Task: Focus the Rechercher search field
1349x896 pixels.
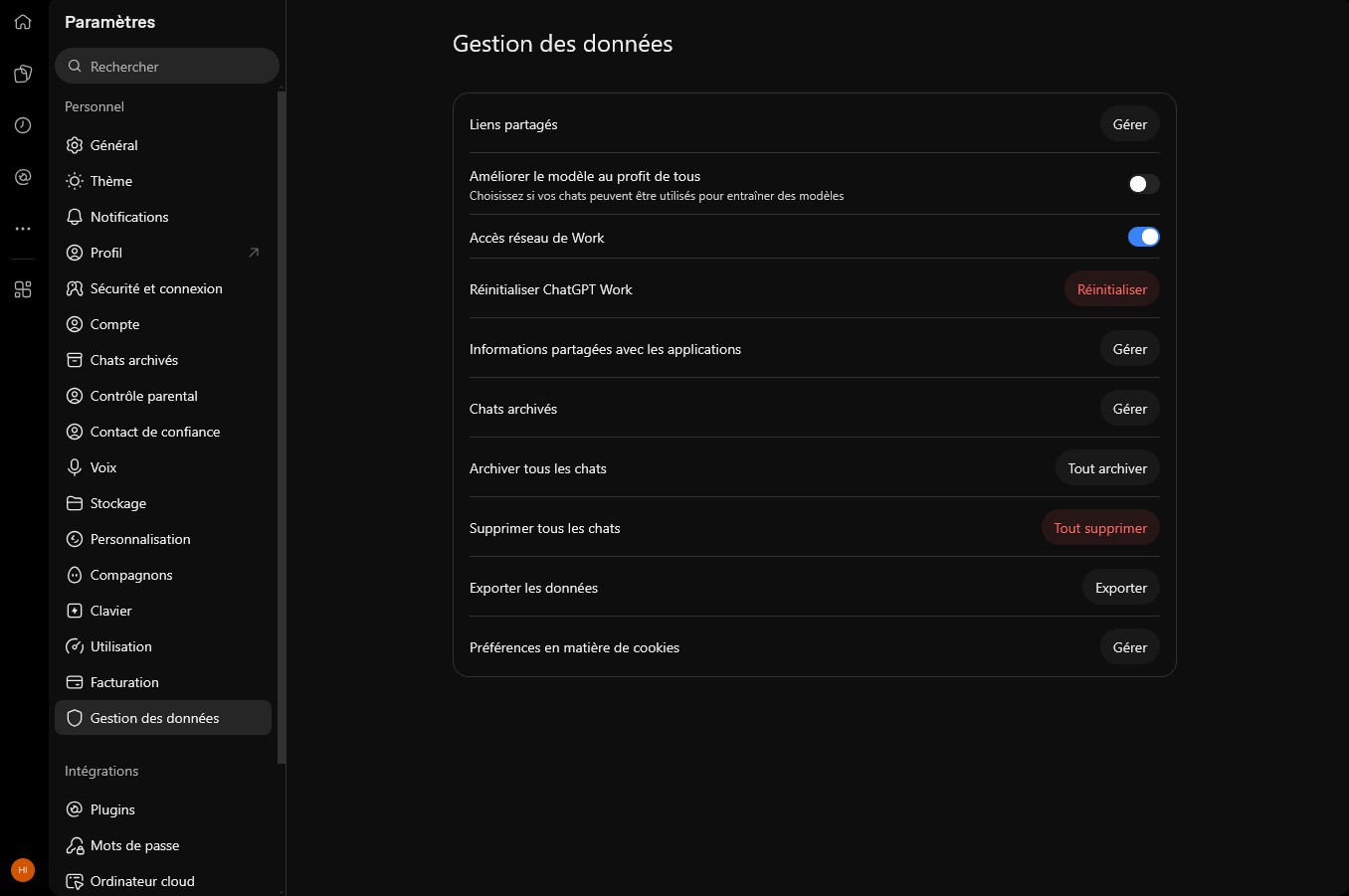Action: tap(167, 66)
